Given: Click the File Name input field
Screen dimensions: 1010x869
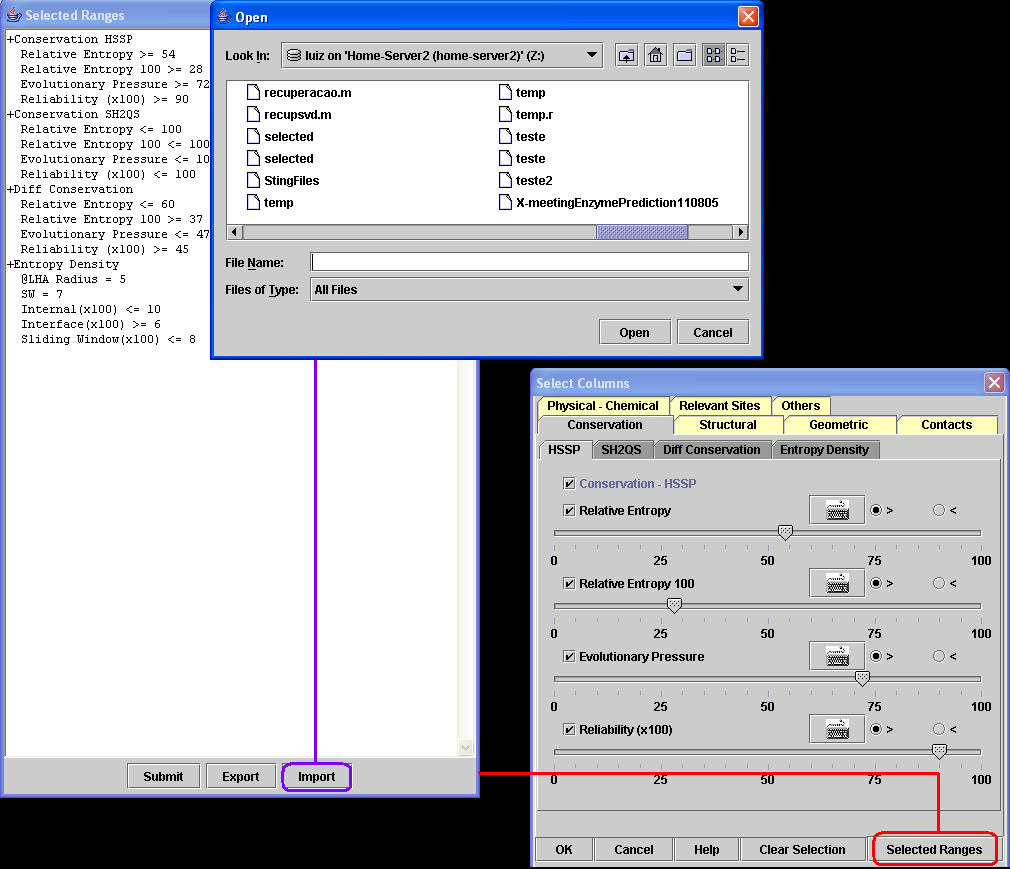Looking at the screenshot, I should [529, 262].
